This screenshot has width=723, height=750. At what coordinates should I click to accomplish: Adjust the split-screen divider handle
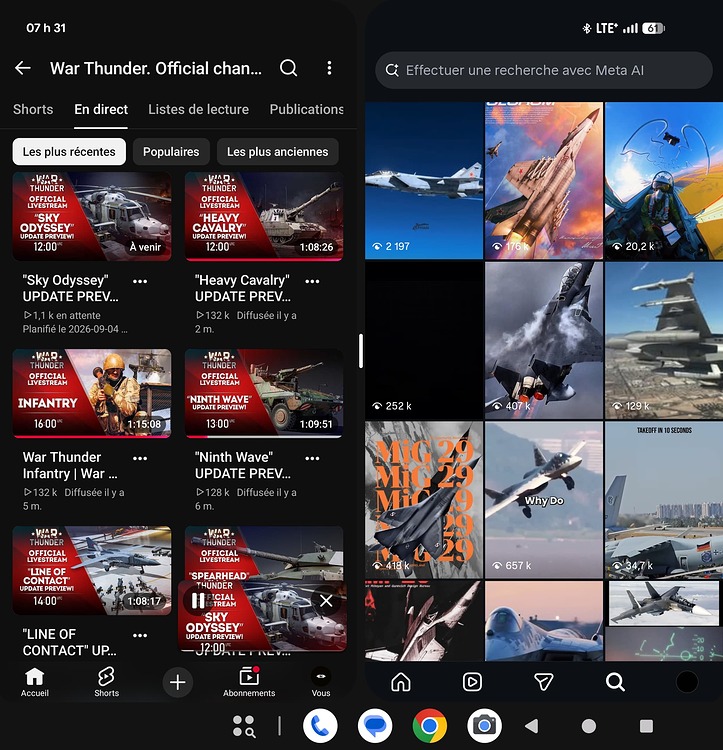(361, 351)
